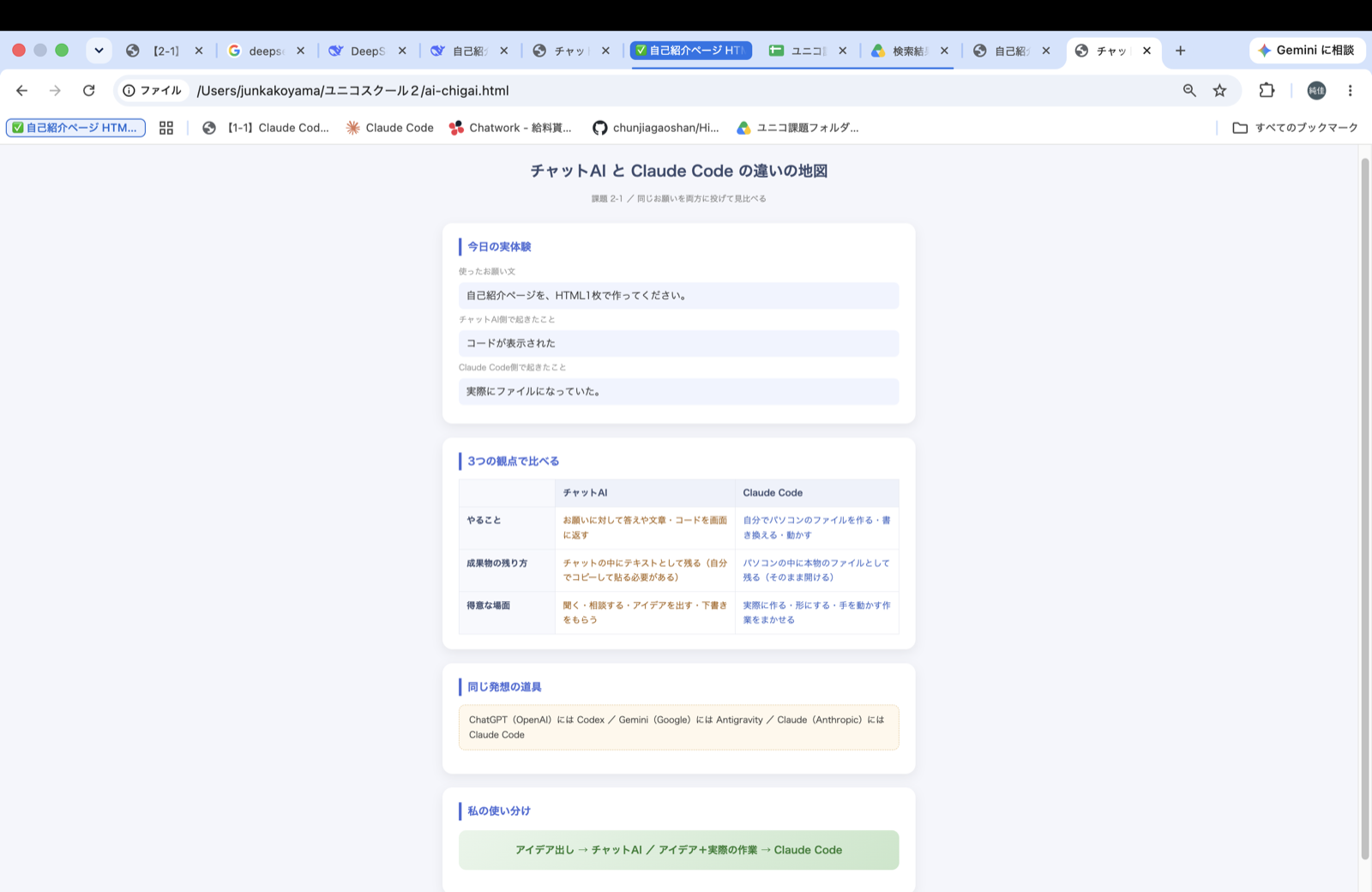The width and height of the screenshot is (1372, 892).
Task: Switch to the 検索結 Google Drive tab
Action: click(x=900, y=51)
